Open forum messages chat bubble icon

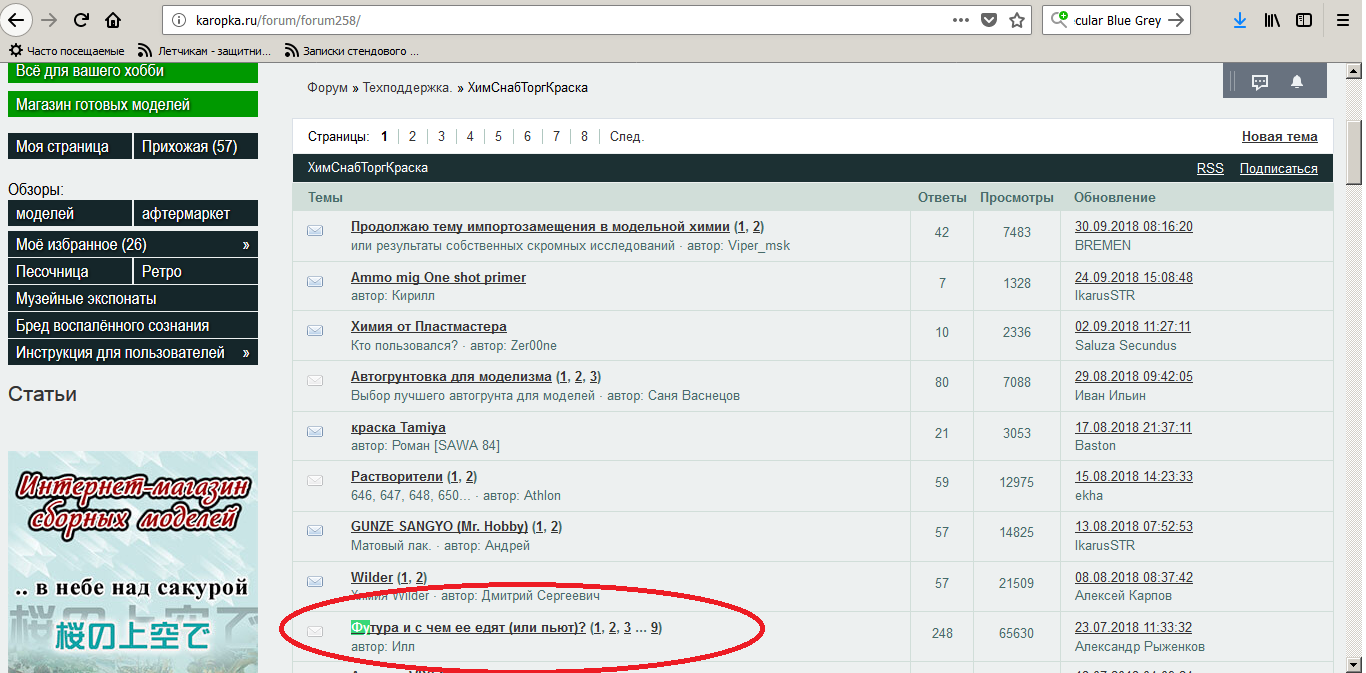[1260, 82]
